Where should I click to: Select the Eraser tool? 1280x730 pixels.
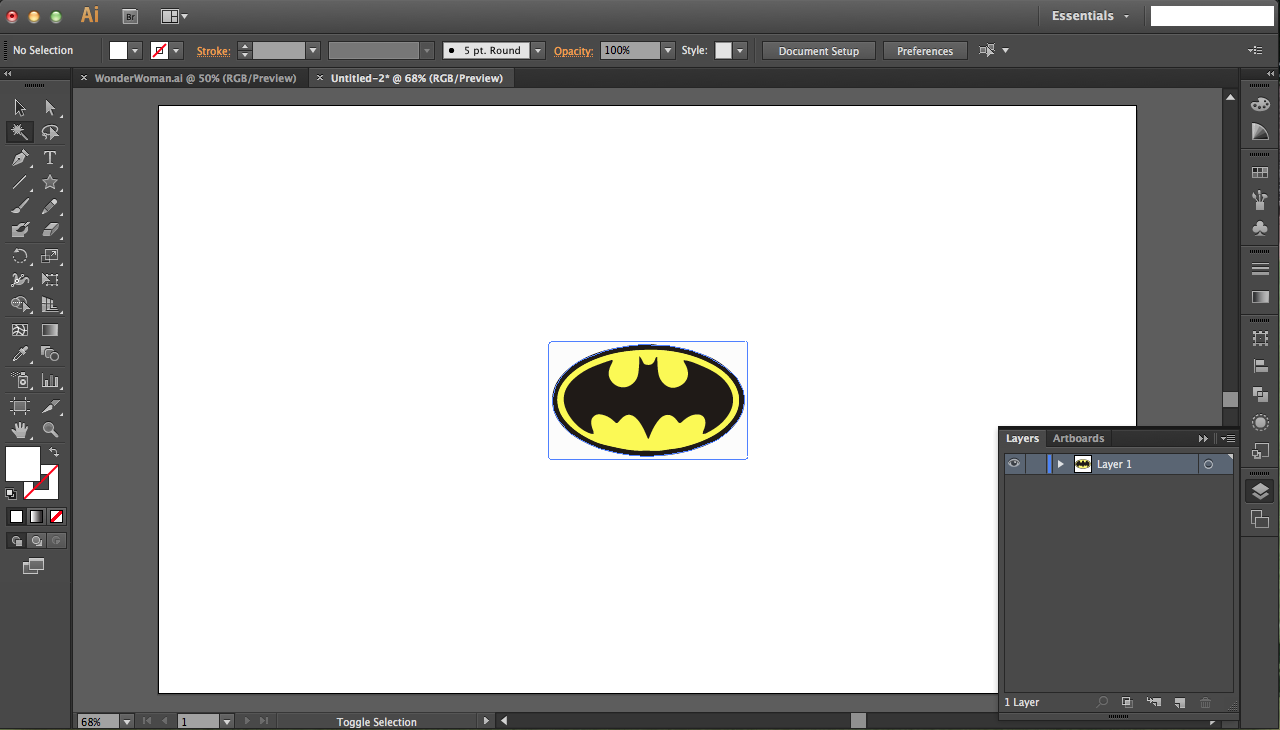click(50, 230)
